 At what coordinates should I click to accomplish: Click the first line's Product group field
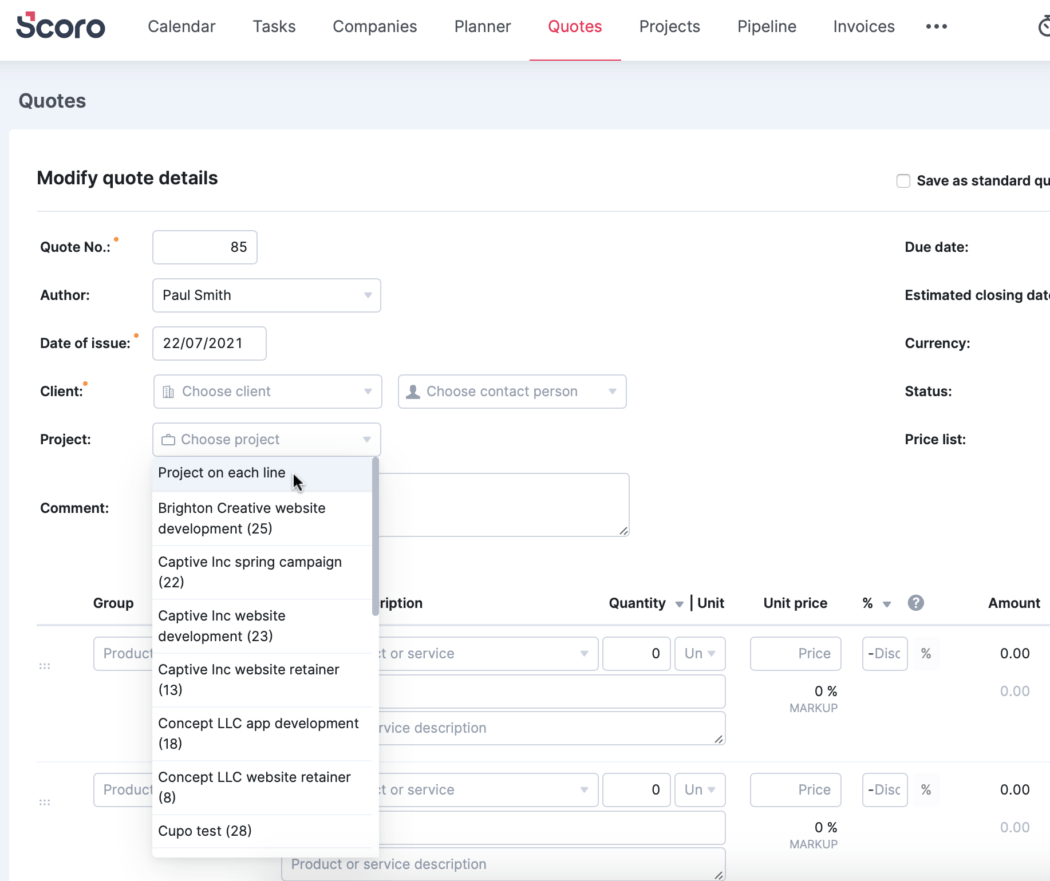click(x=123, y=654)
